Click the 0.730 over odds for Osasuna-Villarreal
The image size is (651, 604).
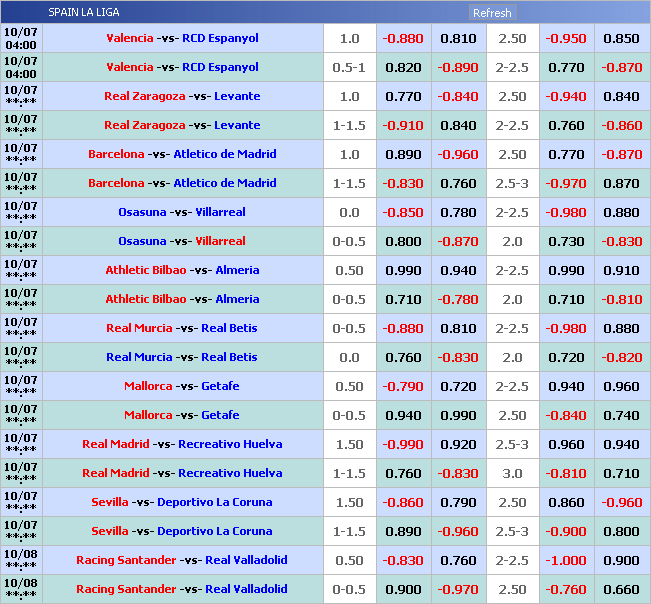[565, 241]
